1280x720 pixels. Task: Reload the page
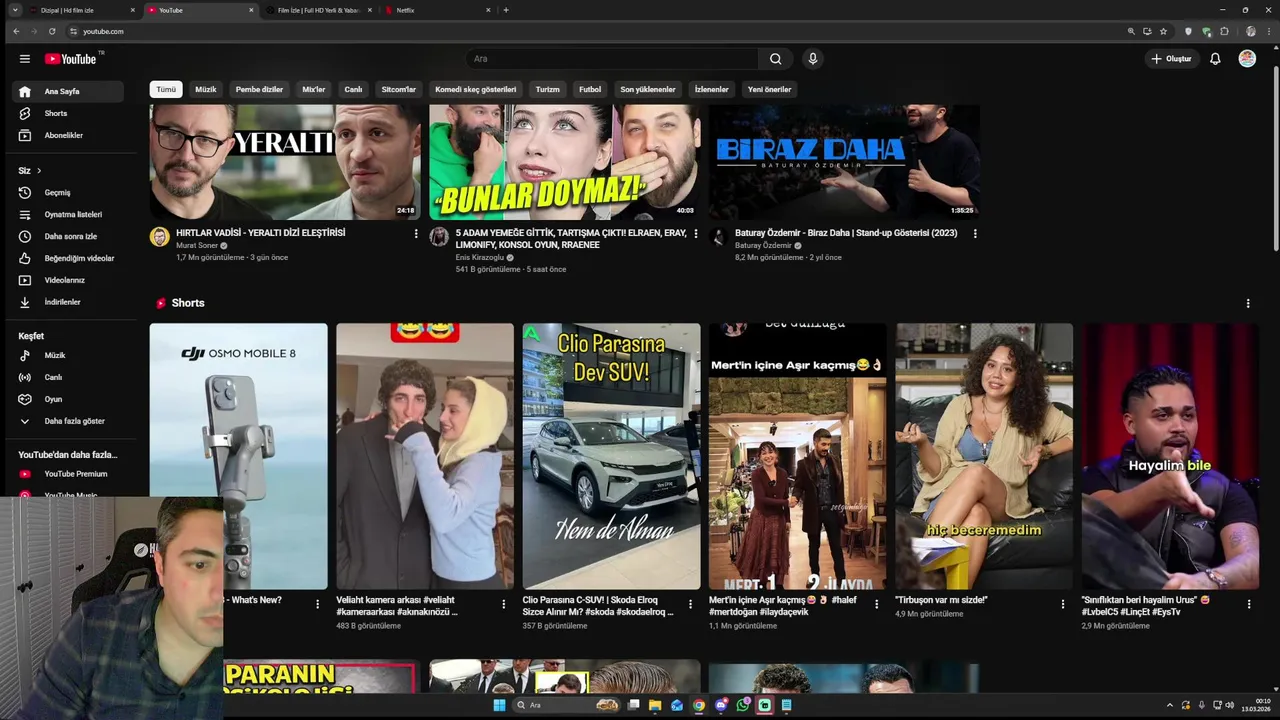tap(52, 31)
